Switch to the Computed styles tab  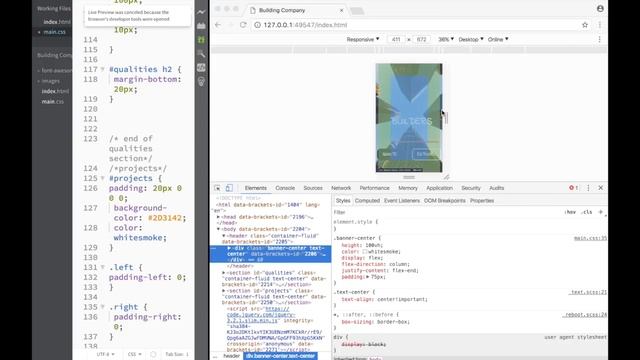click(367, 201)
